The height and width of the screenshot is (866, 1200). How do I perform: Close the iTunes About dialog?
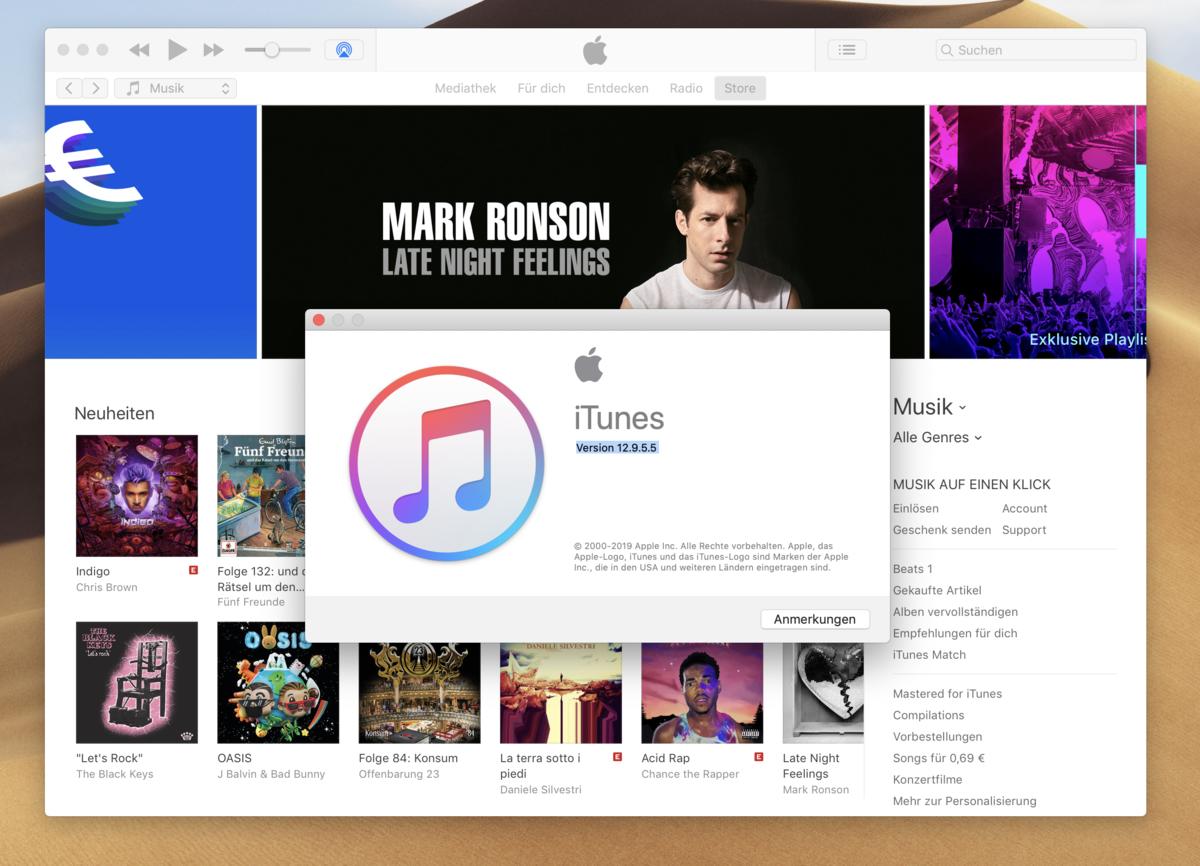pos(319,320)
